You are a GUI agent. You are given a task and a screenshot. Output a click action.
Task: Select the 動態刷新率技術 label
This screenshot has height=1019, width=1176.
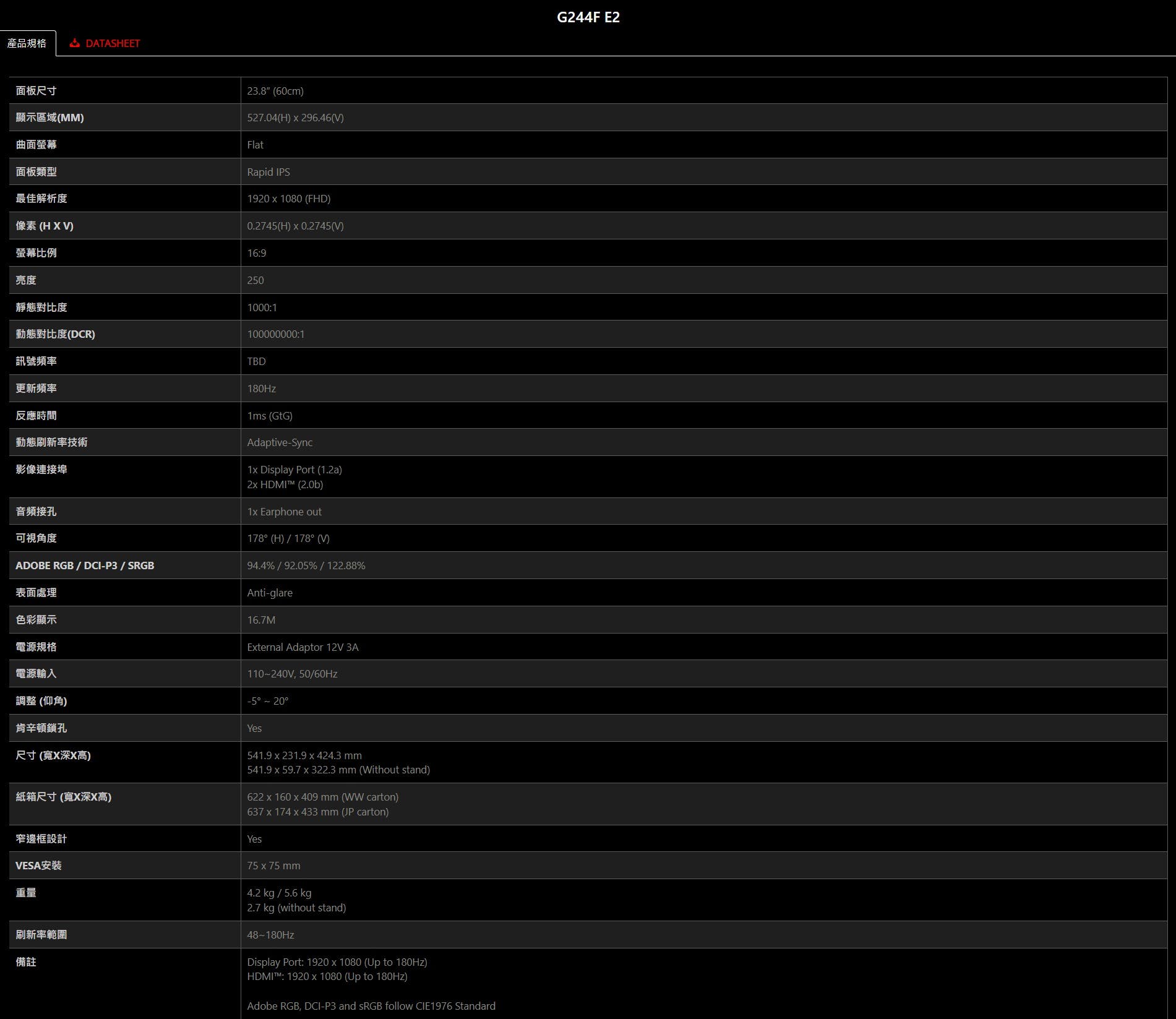(x=51, y=442)
